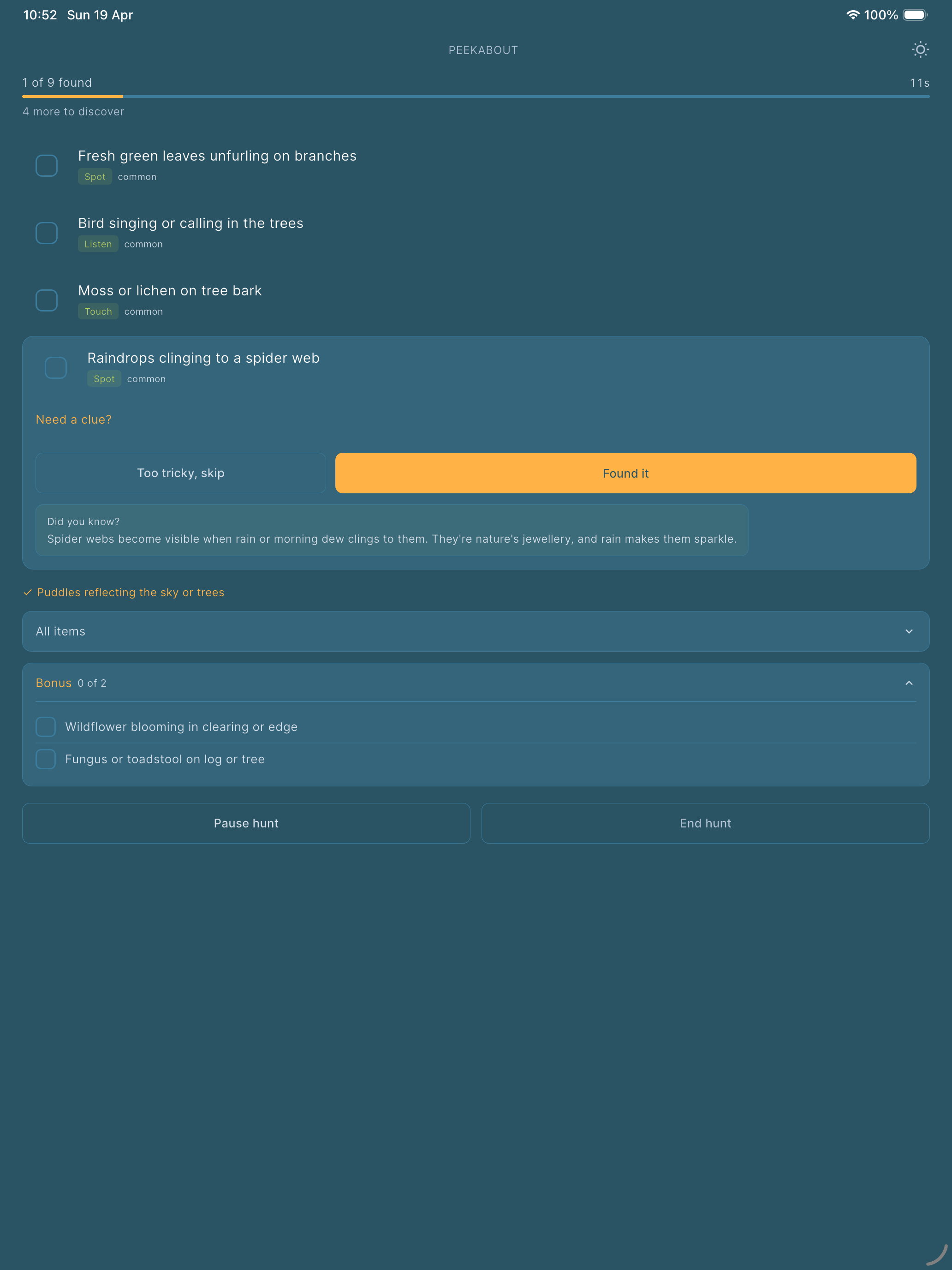This screenshot has width=952, height=1270.
Task: Check Fungus or toadstool on log bonus
Action: pyautogui.click(x=46, y=759)
